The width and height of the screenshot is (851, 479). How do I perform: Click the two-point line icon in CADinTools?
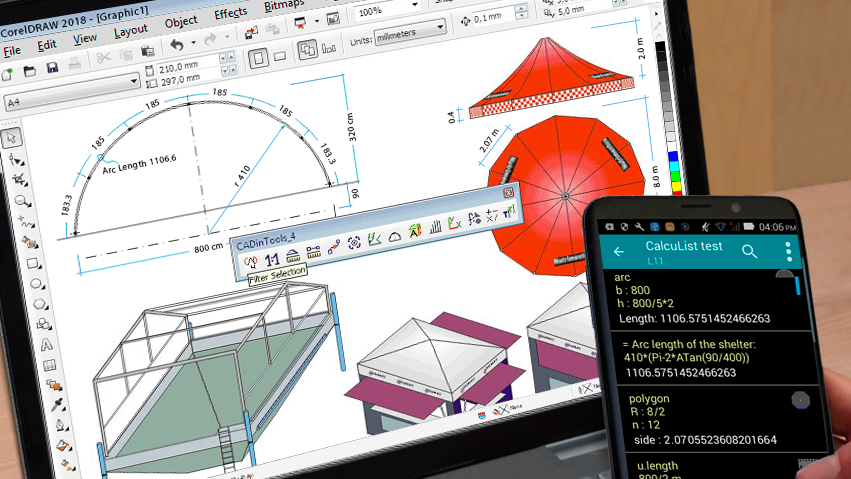[334, 247]
